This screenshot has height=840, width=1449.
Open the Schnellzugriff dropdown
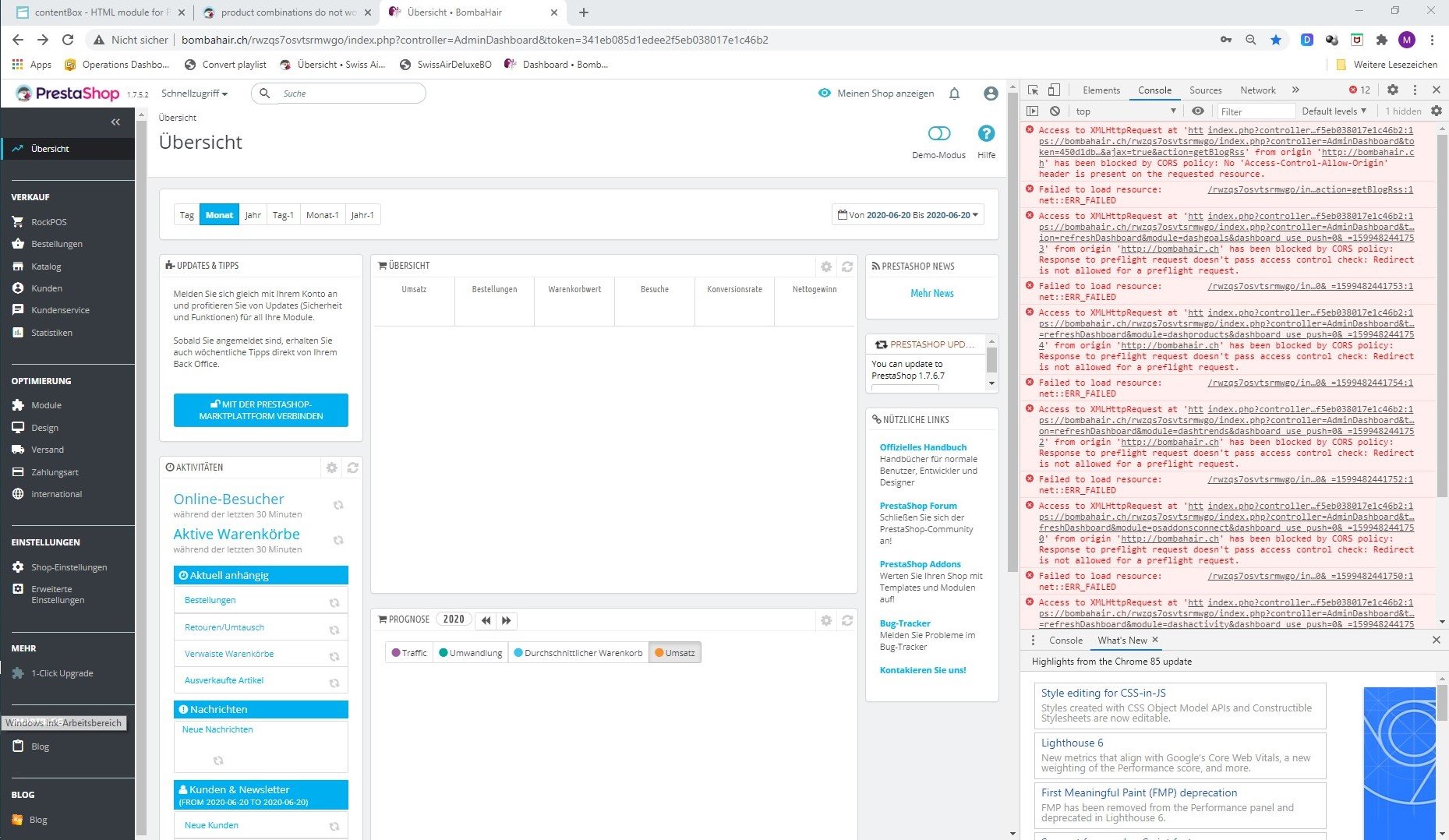(194, 94)
